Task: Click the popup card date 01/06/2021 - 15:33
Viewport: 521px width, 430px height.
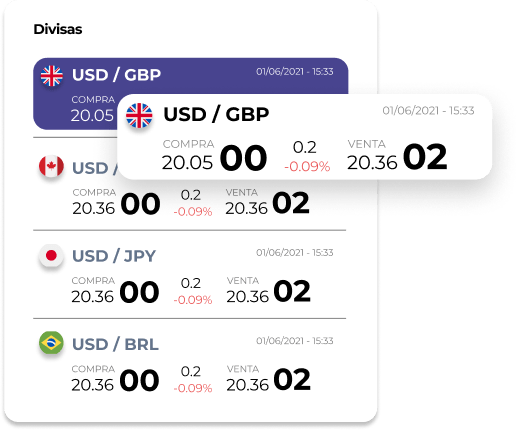Action: coord(428,111)
